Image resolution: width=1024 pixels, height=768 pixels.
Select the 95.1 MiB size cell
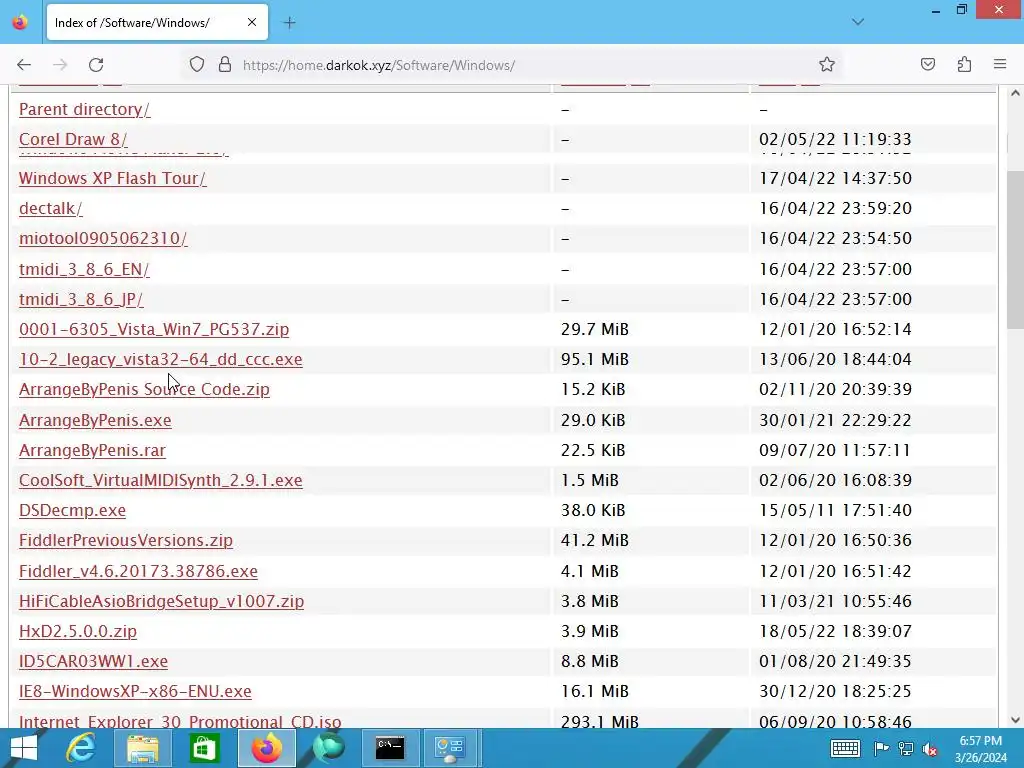click(595, 359)
